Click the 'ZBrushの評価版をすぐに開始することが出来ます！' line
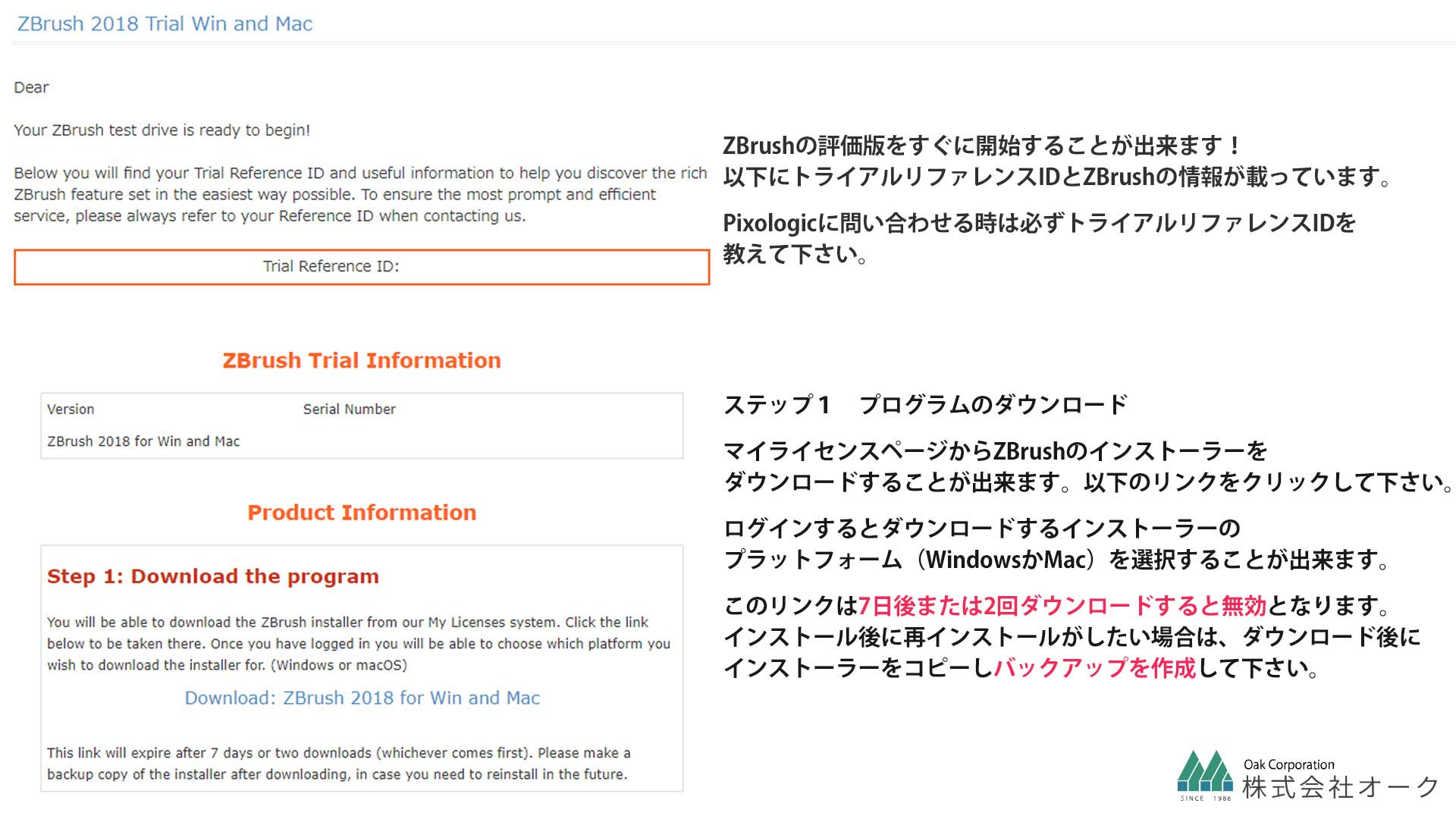This screenshot has width=1456, height=819. click(x=982, y=146)
